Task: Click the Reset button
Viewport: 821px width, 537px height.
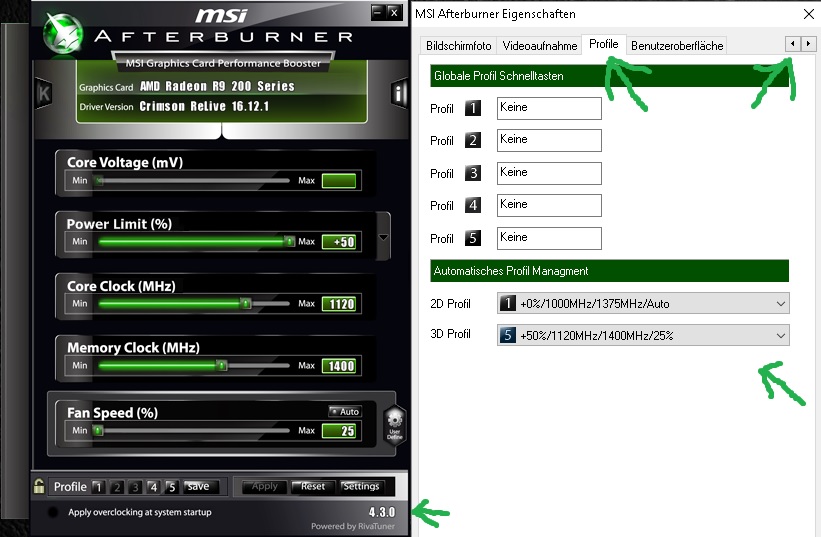Action: coord(313,486)
